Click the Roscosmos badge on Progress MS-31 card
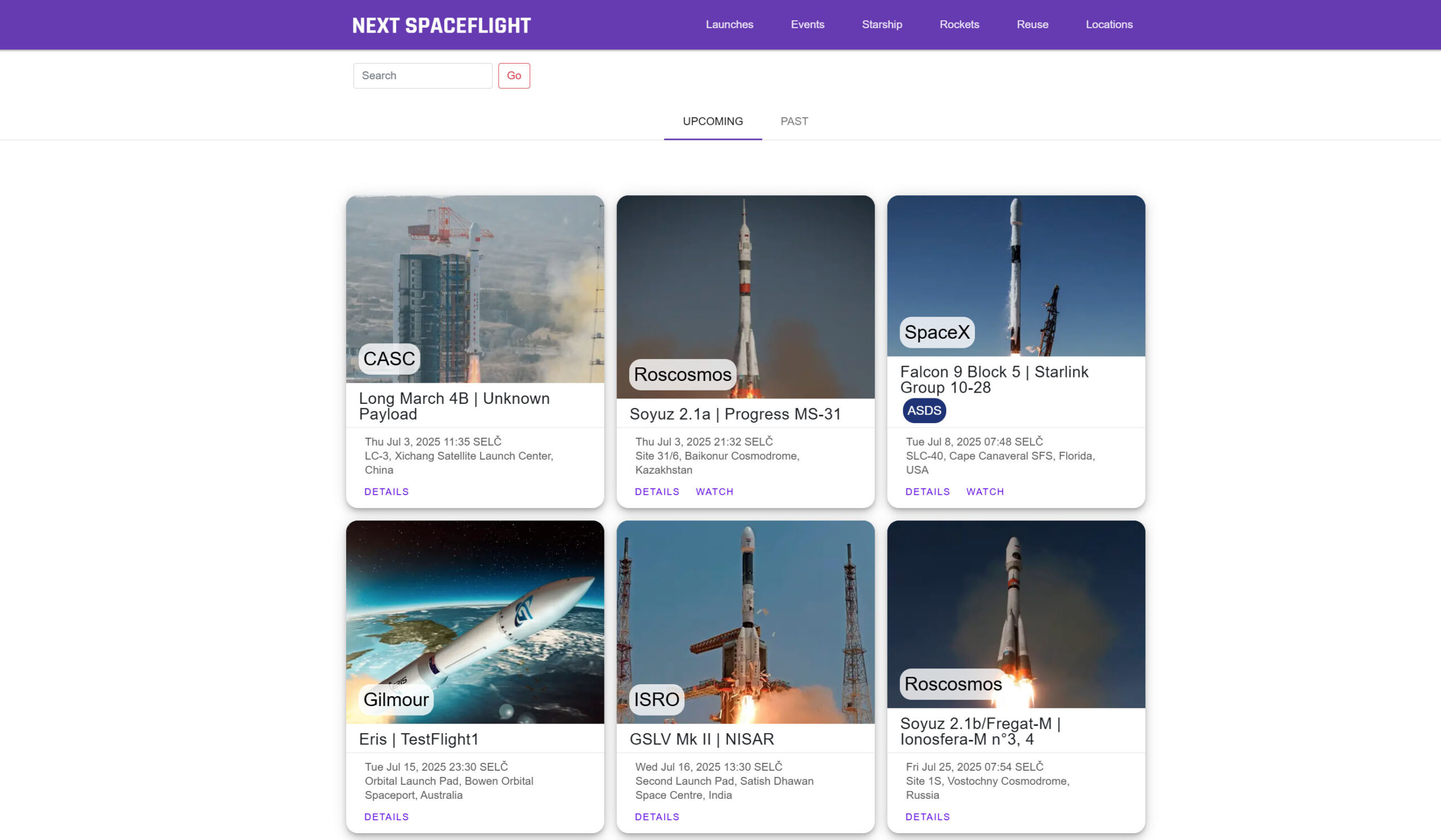The image size is (1441, 840). click(x=682, y=374)
